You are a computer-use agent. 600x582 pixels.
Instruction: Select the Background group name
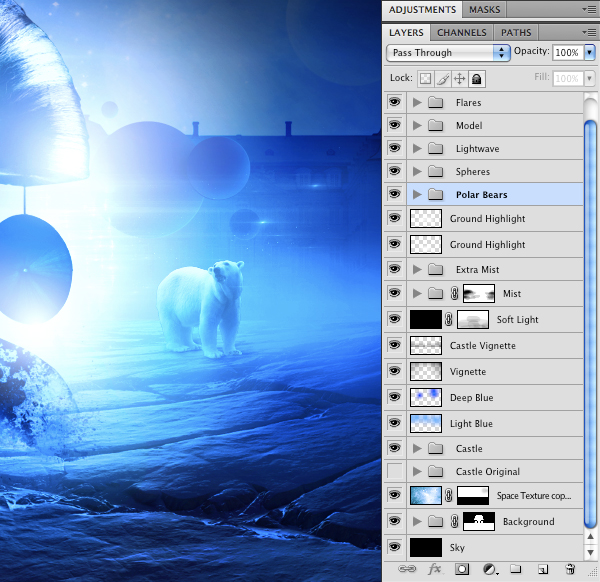pos(528,522)
